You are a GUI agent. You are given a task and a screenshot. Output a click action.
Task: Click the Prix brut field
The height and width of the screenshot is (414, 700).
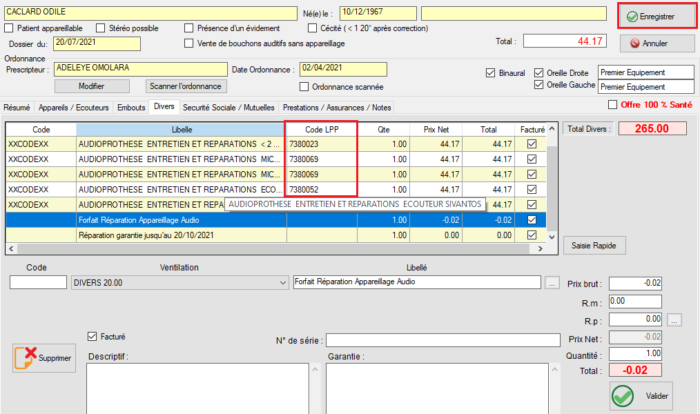coord(635,284)
